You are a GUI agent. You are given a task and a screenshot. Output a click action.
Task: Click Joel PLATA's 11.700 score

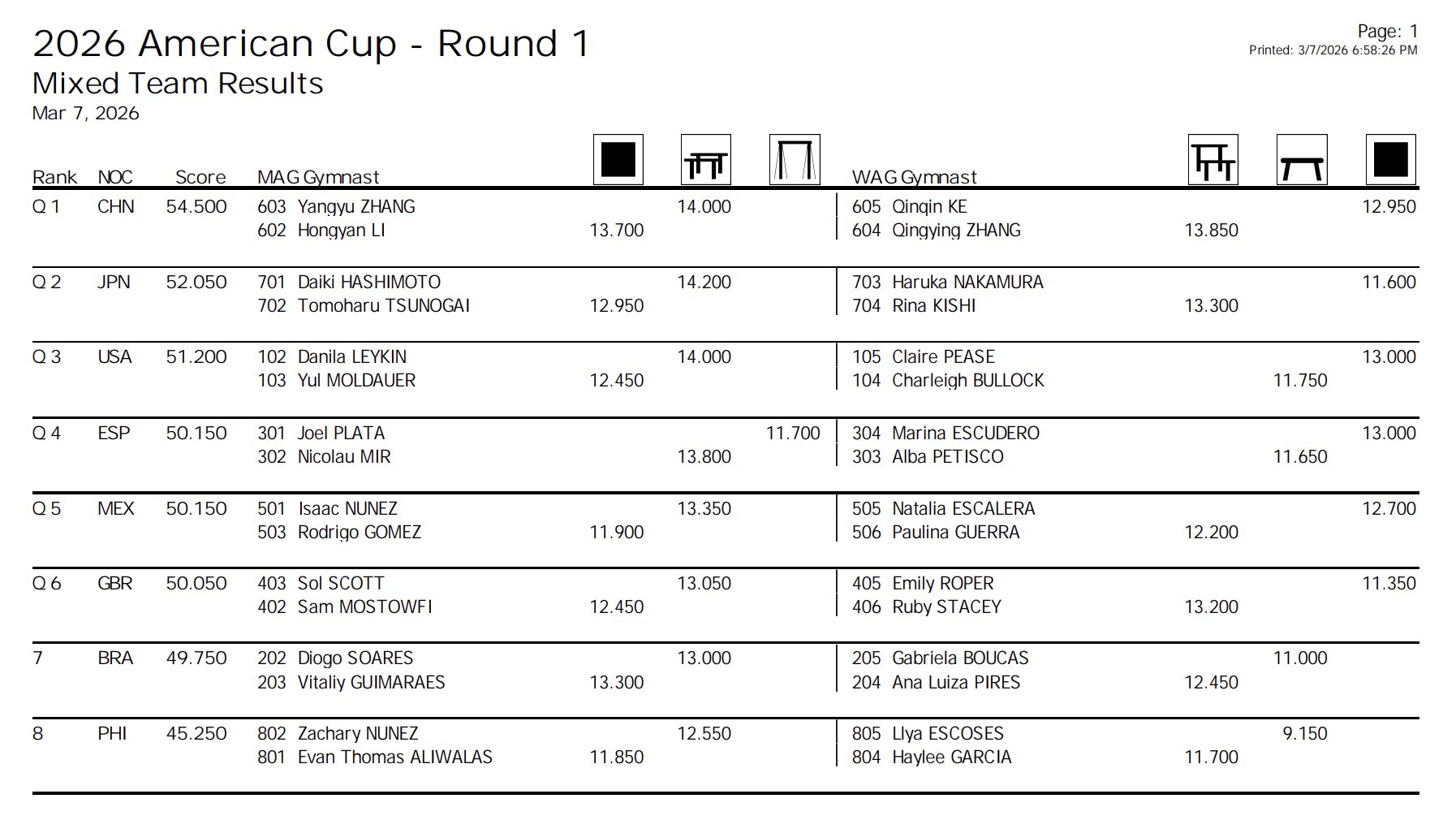coord(793,433)
